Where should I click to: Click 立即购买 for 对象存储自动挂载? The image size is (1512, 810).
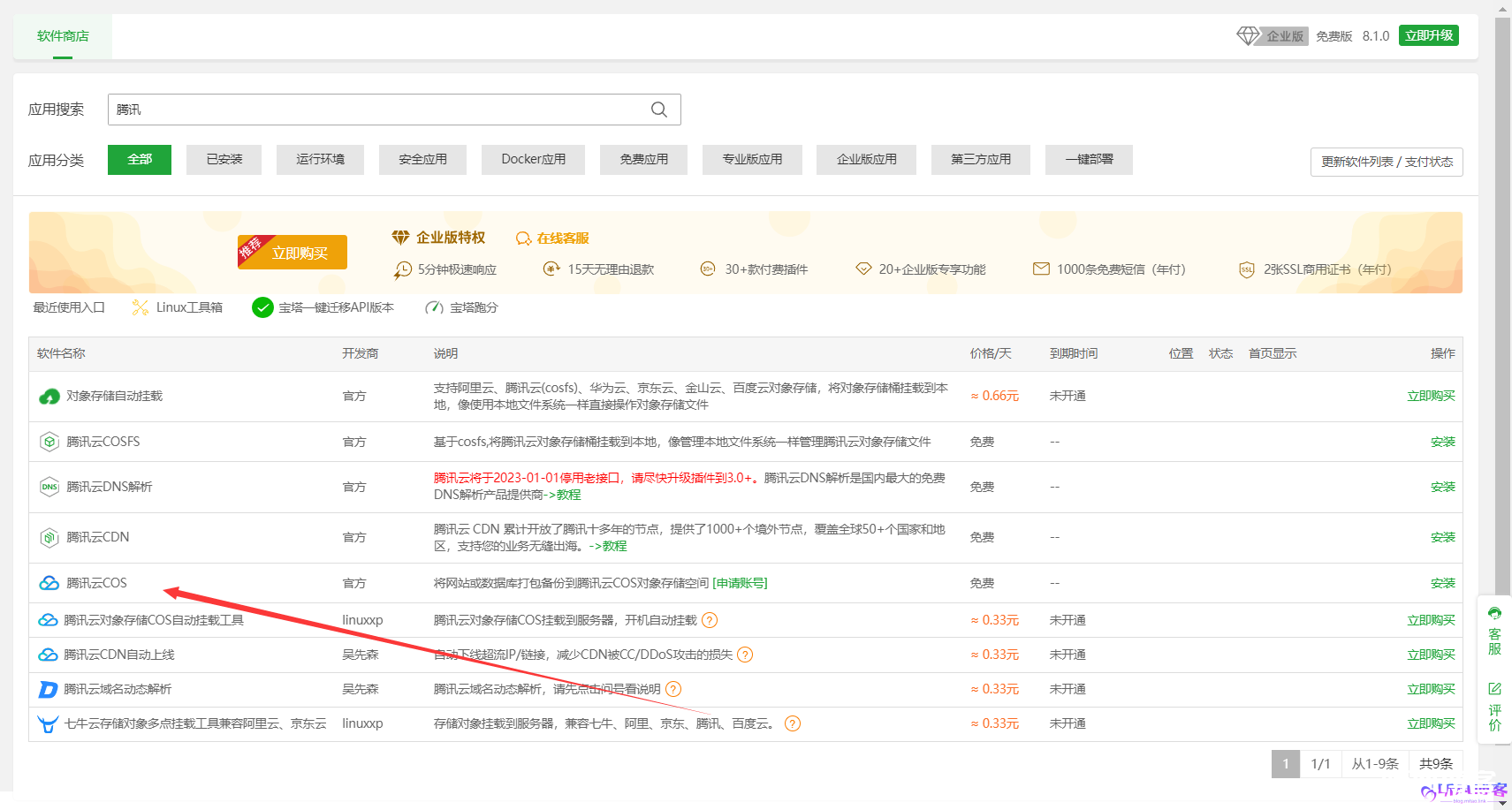(x=1431, y=396)
